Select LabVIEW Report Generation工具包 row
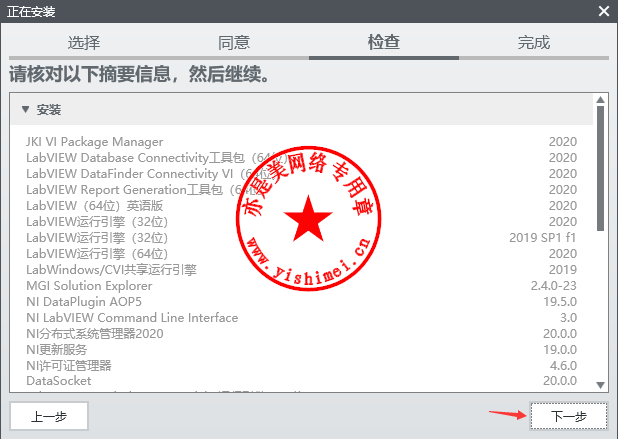This screenshot has width=618, height=439. click(x=302, y=190)
